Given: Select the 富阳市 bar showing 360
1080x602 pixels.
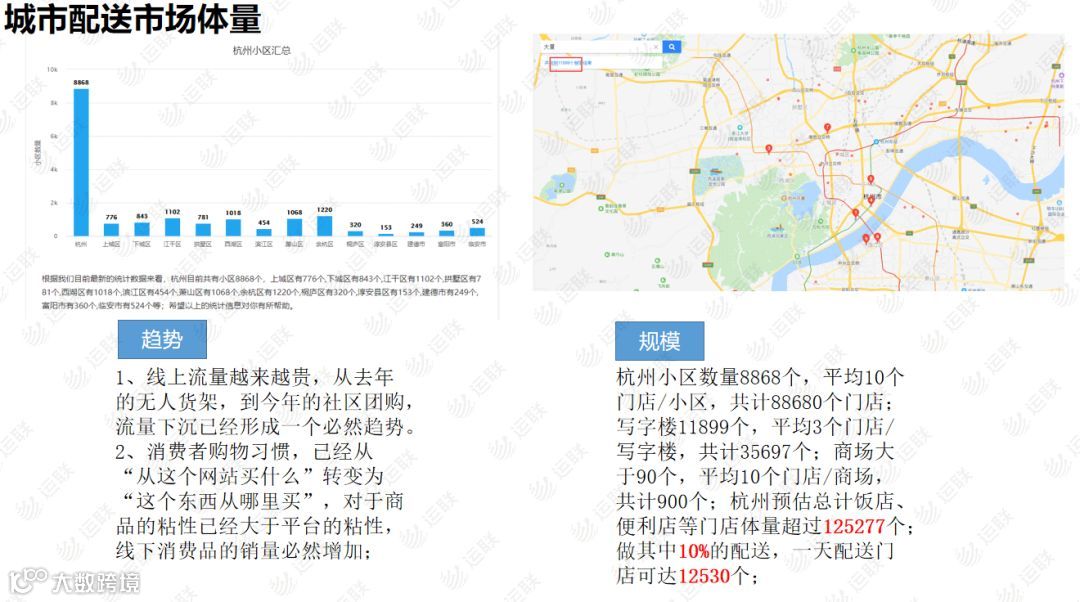Looking at the screenshot, I should pos(446,233).
